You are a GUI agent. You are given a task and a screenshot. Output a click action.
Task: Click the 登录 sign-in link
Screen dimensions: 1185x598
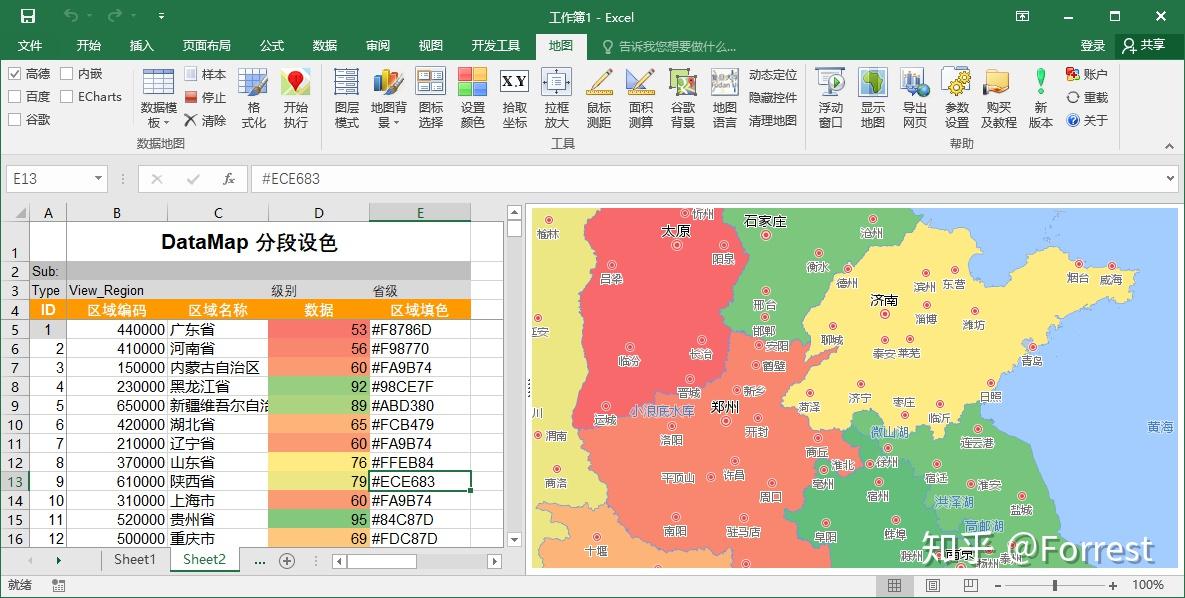pyautogui.click(x=1092, y=45)
